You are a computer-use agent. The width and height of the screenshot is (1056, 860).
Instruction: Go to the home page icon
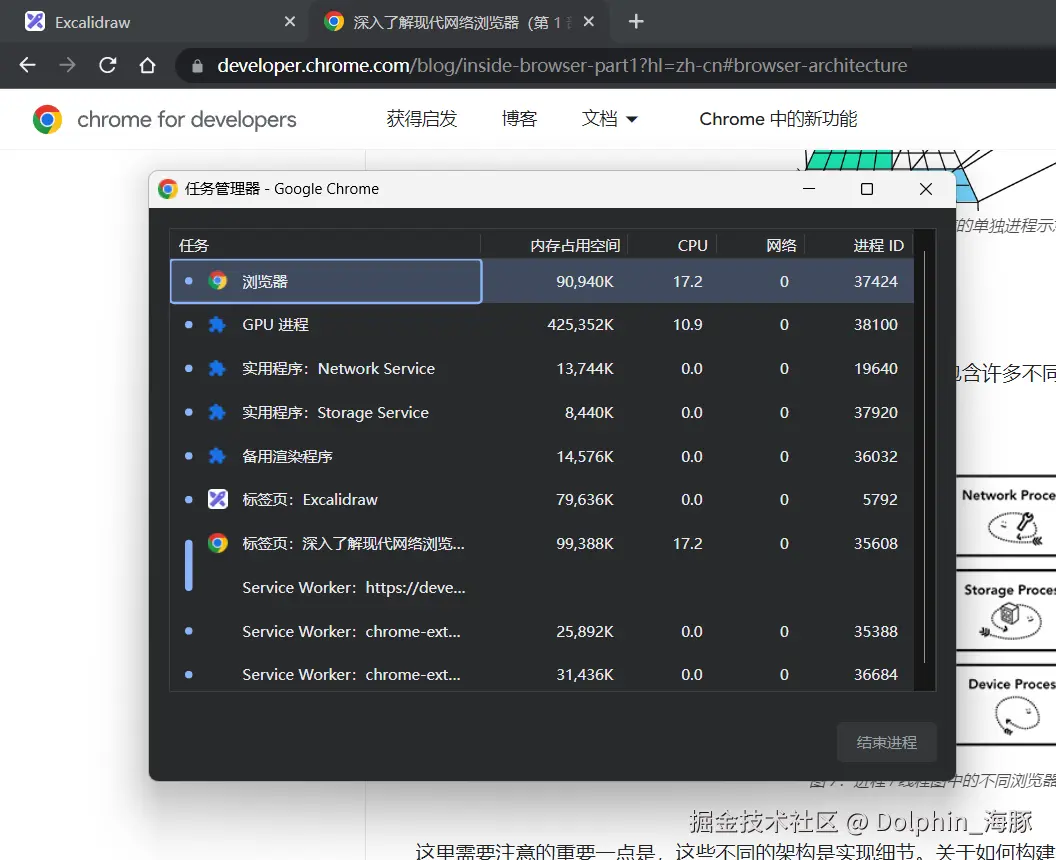point(147,65)
